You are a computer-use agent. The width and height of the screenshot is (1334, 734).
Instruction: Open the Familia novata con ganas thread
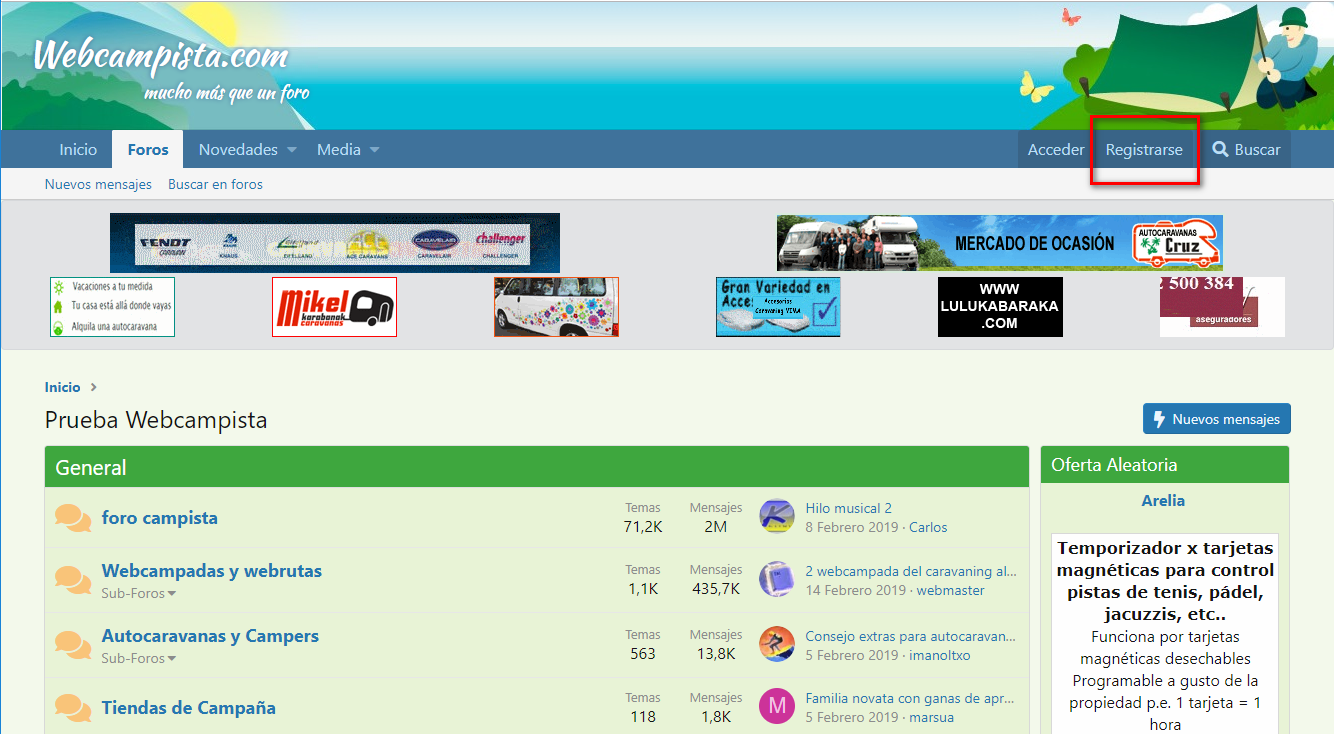click(910, 698)
